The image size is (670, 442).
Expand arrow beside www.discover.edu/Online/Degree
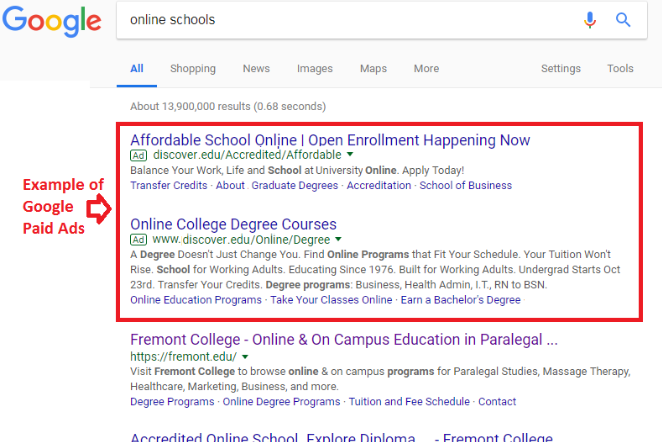point(339,239)
